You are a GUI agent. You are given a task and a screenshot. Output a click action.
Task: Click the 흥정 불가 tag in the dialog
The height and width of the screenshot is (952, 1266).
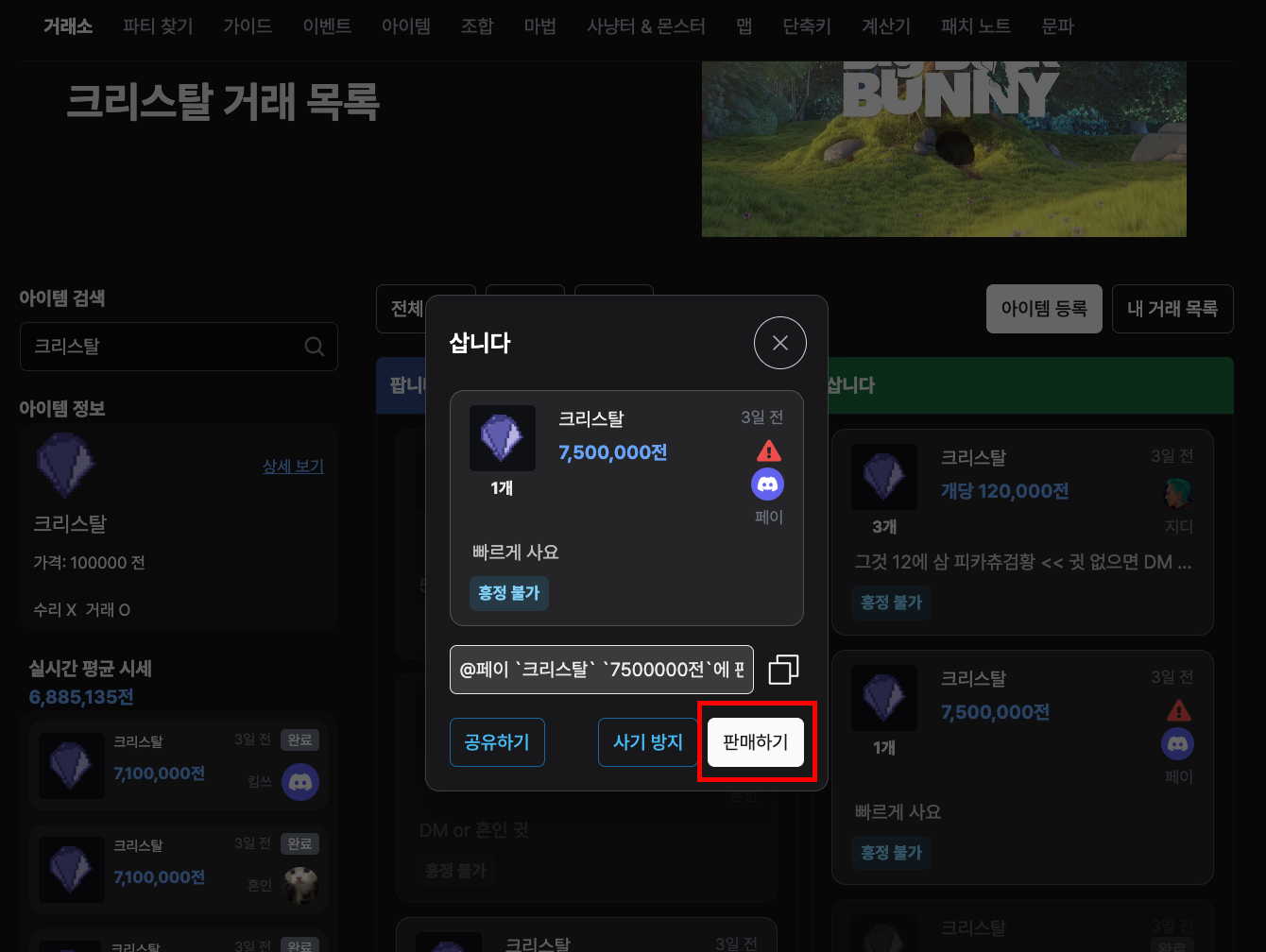(x=509, y=593)
